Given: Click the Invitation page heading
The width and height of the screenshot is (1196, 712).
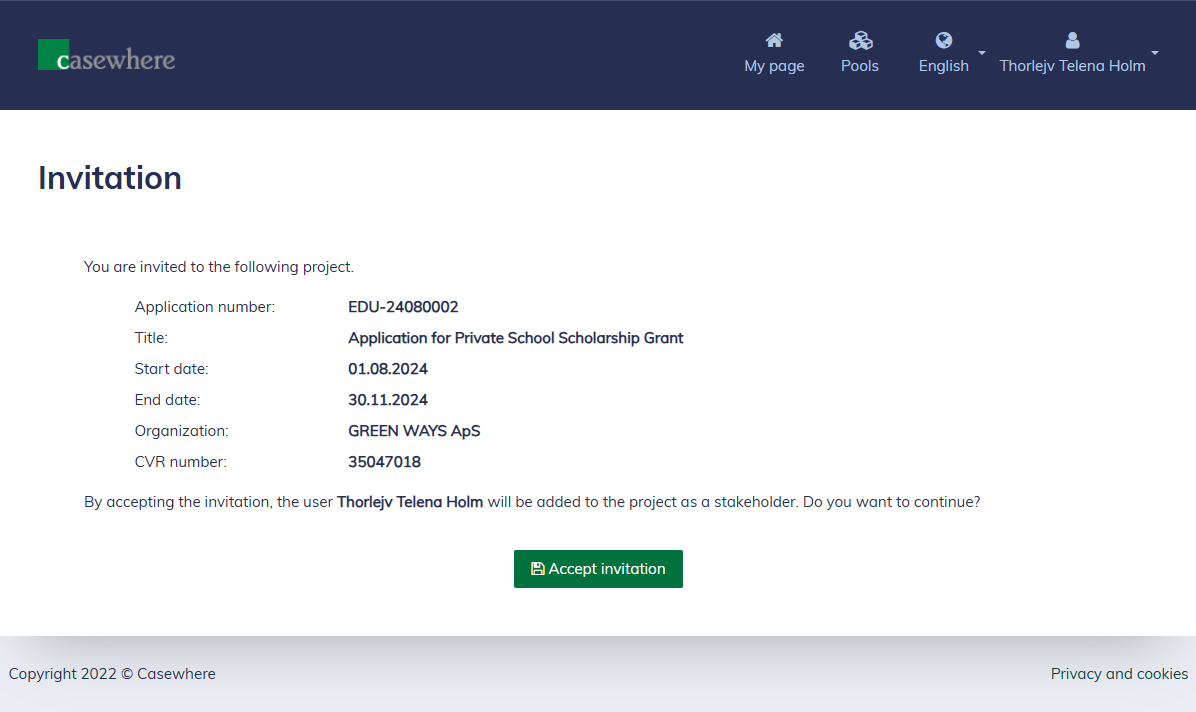Looking at the screenshot, I should [x=110, y=178].
